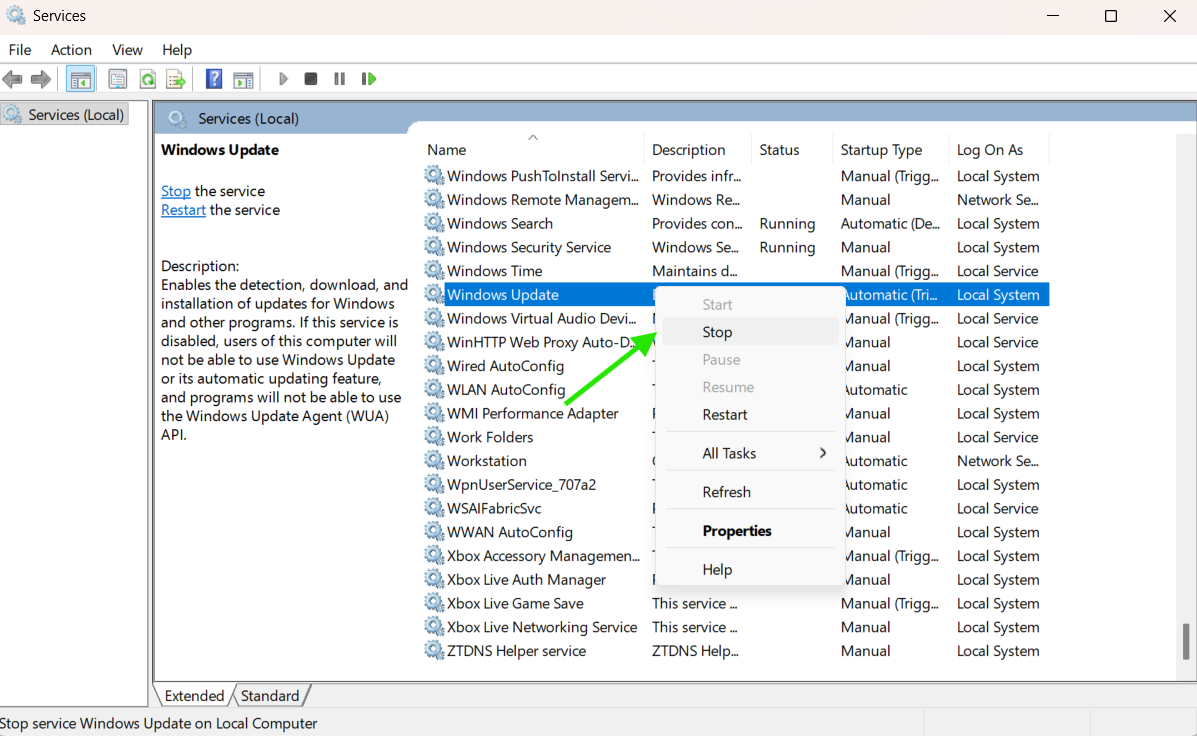The height and width of the screenshot is (736, 1197).
Task: Select Windows Virtual Audio Device row
Action: [737, 318]
